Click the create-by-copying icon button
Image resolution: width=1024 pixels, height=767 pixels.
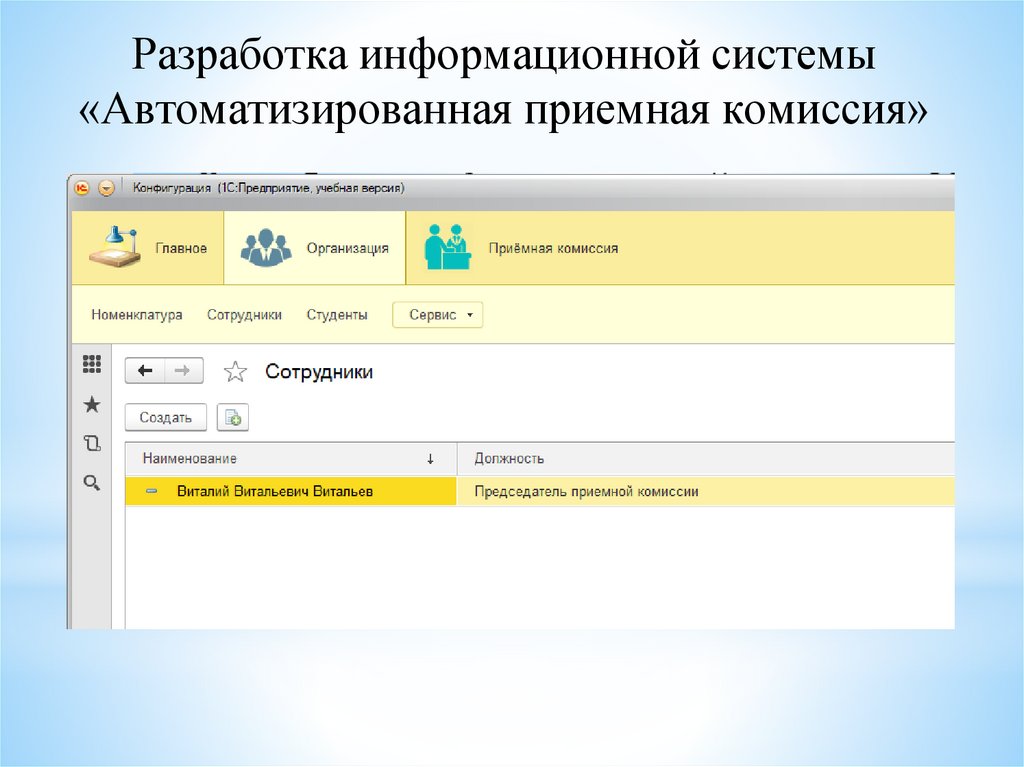pos(233,418)
